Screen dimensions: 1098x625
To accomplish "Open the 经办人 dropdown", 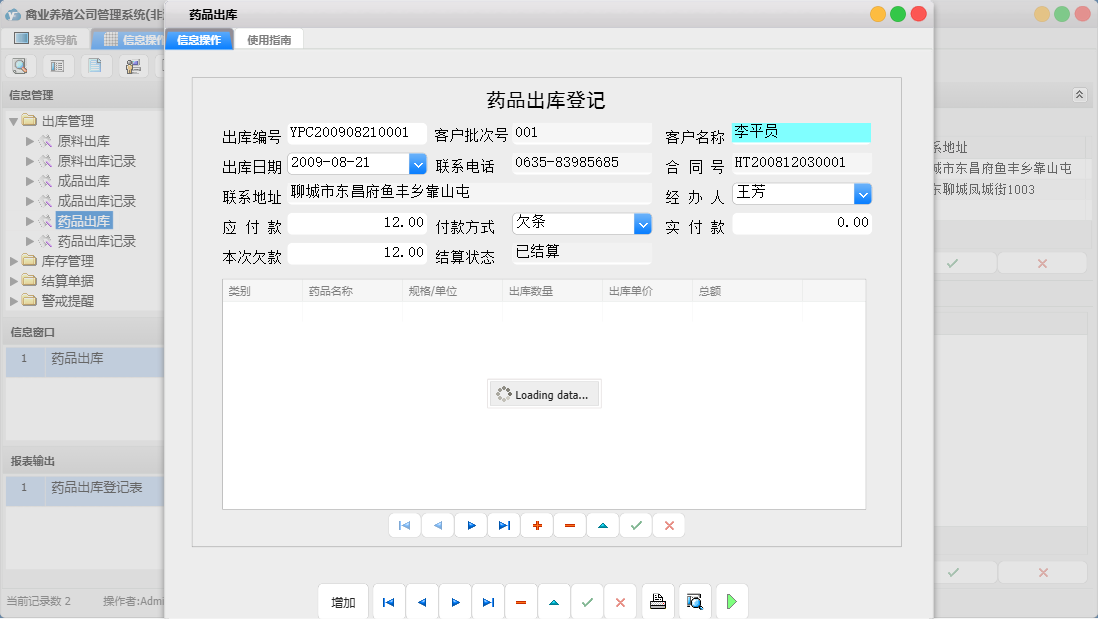I will [862, 193].
